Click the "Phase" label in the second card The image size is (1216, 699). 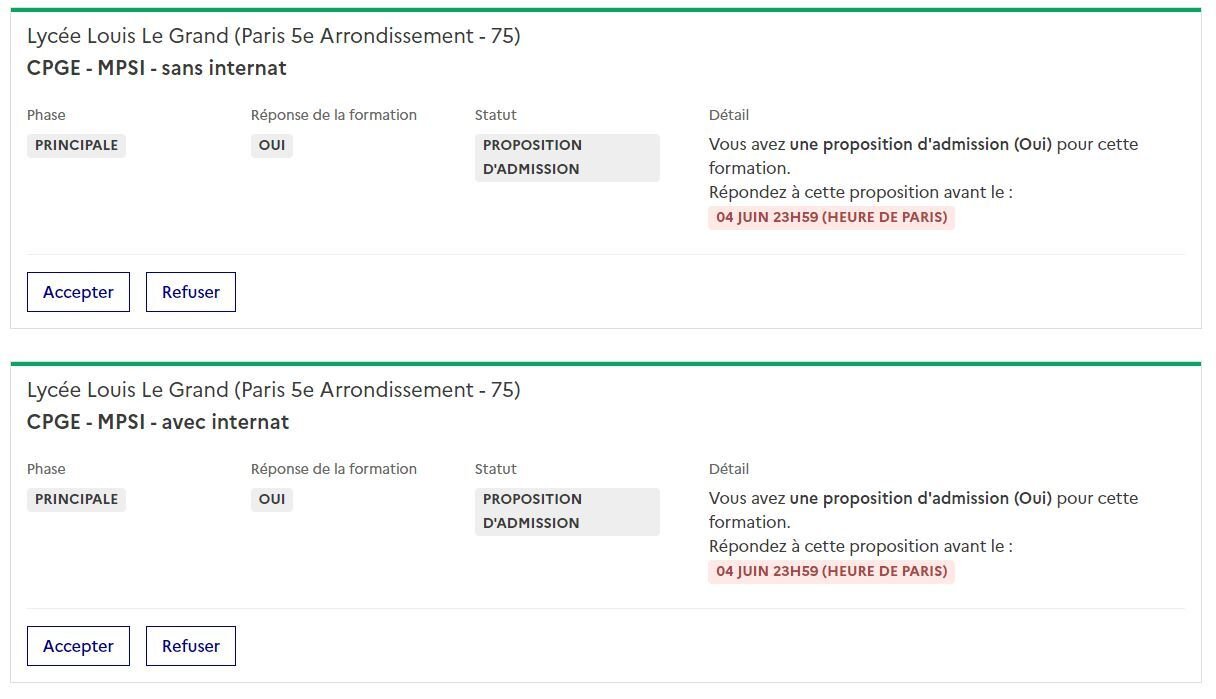pyautogui.click(x=46, y=469)
